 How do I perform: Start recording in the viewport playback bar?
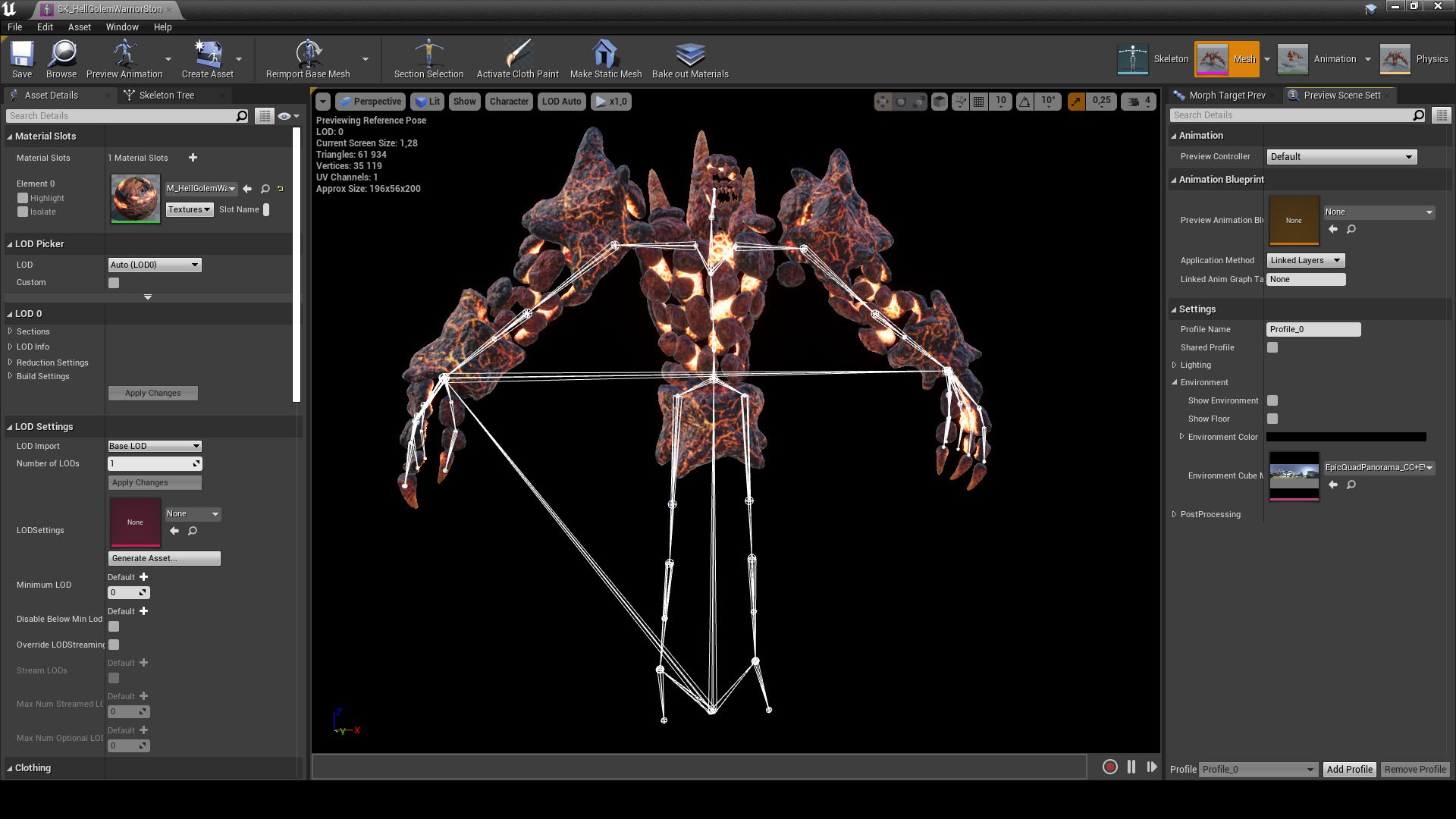(x=1109, y=767)
